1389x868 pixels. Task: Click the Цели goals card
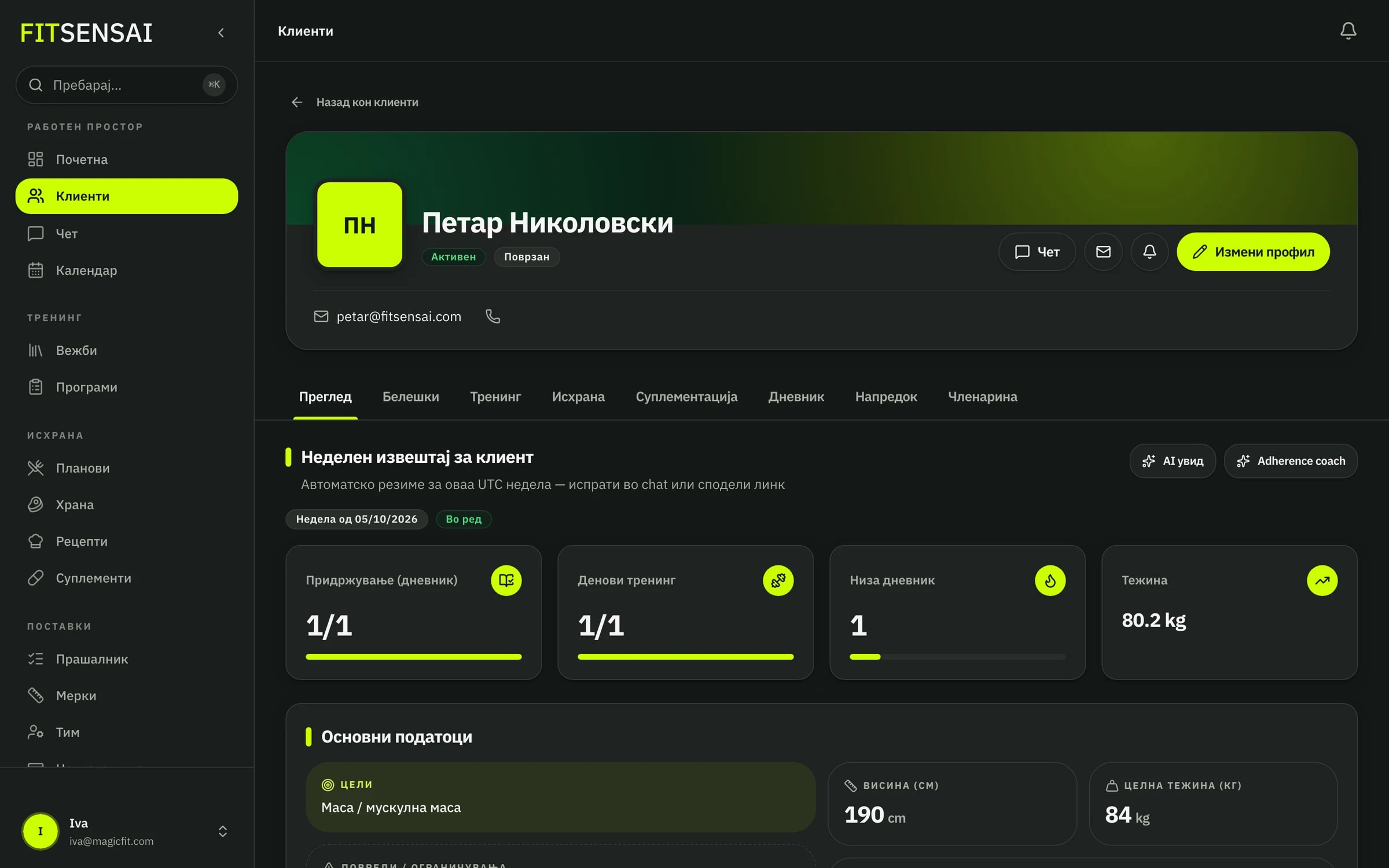(560, 797)
